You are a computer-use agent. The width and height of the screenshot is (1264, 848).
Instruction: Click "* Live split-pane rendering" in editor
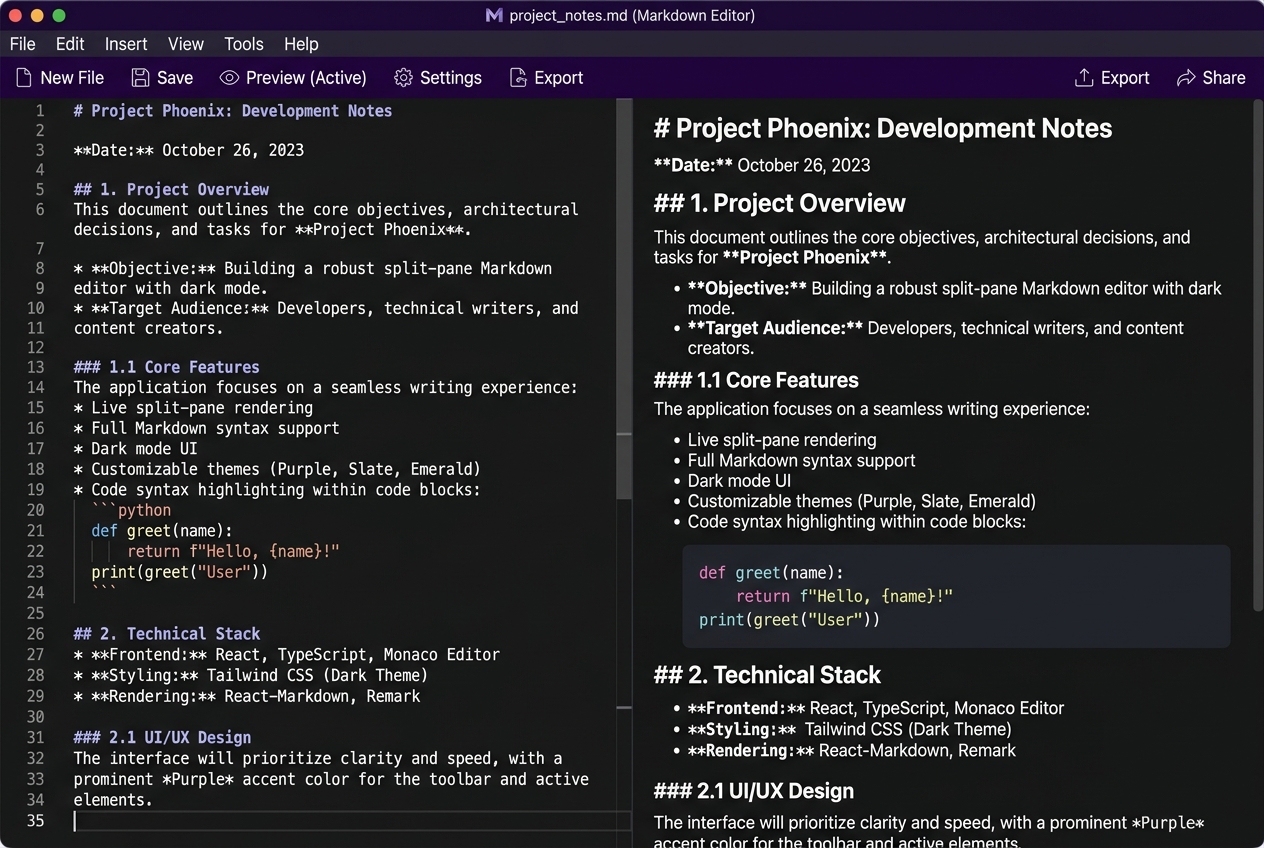pos(193,408)
